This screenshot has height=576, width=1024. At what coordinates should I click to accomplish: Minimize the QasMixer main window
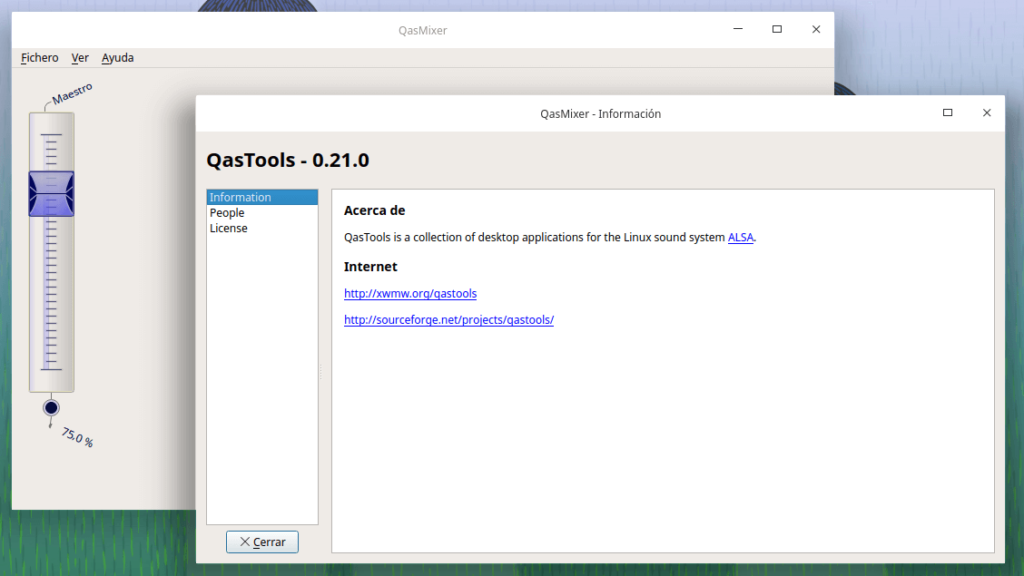(738, 29)
